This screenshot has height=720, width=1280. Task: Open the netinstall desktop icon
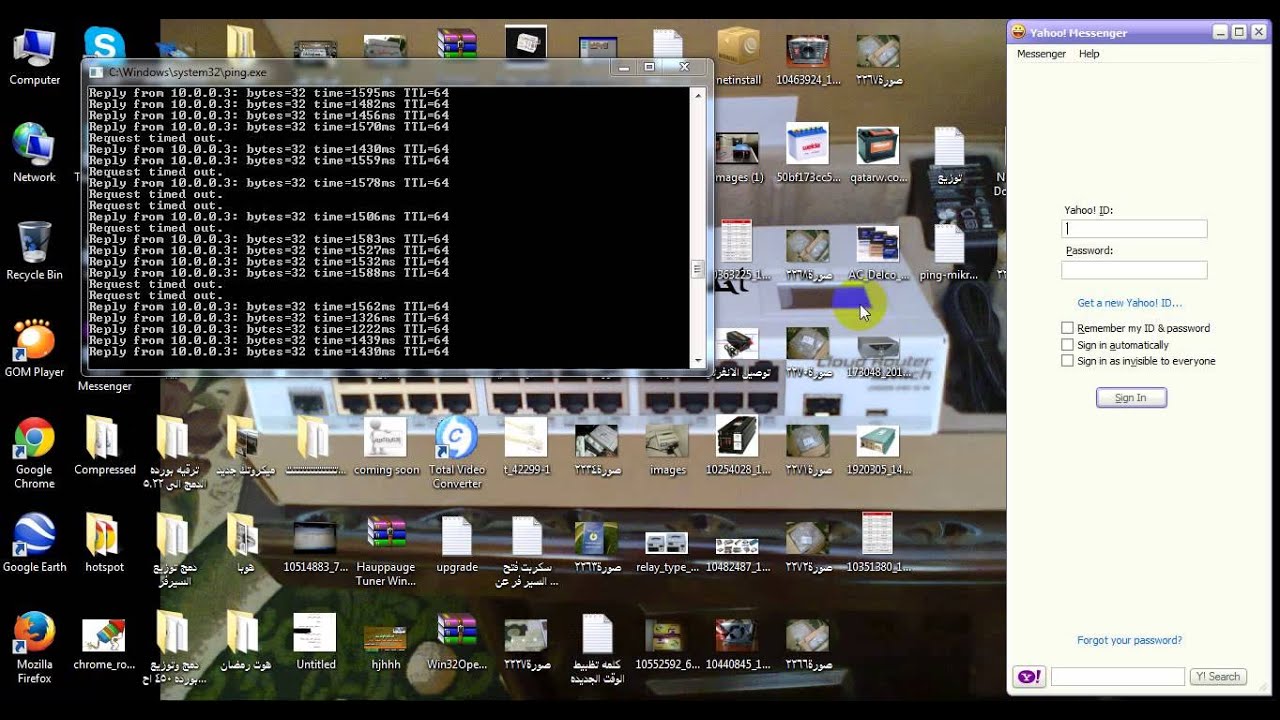point(739,55)
